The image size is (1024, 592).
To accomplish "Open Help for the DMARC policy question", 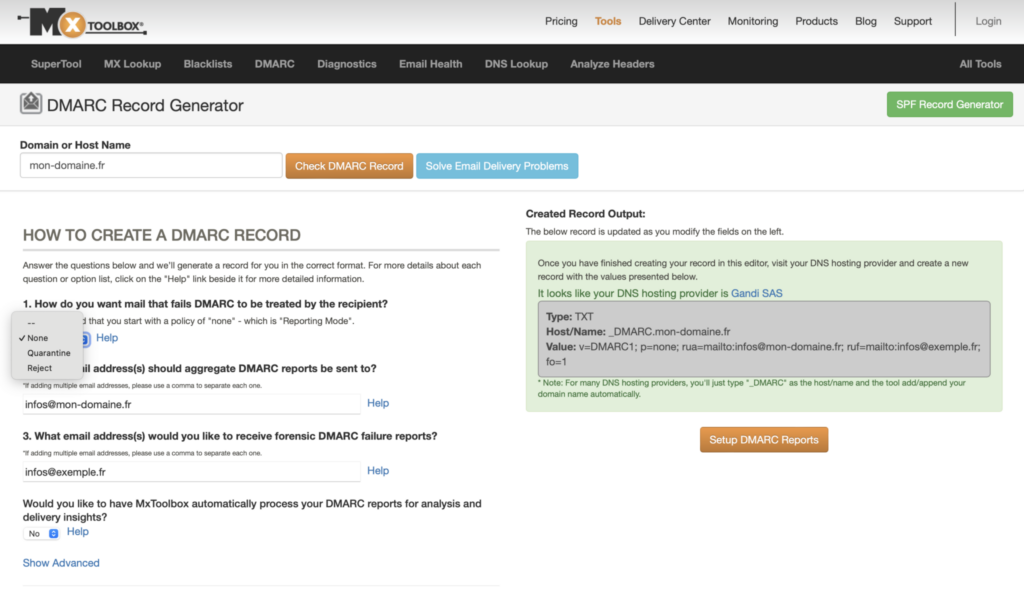I will 106,338.
